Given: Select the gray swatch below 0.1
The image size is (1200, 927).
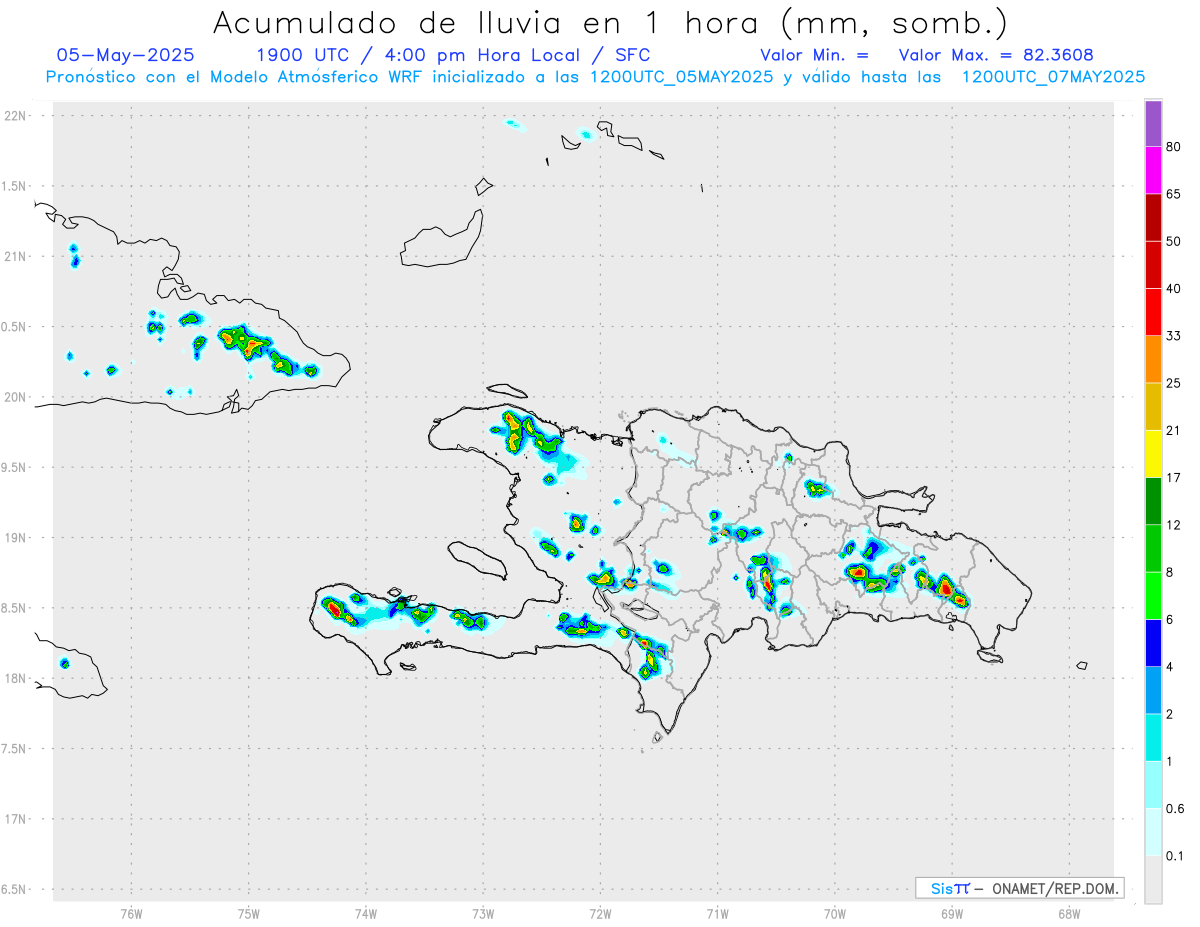Looking at the screenshot, I should click(x=1153, y=880).
